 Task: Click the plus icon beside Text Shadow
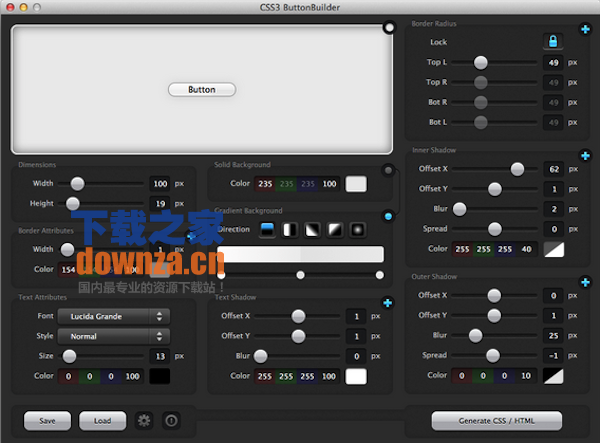tap(388, 303)
